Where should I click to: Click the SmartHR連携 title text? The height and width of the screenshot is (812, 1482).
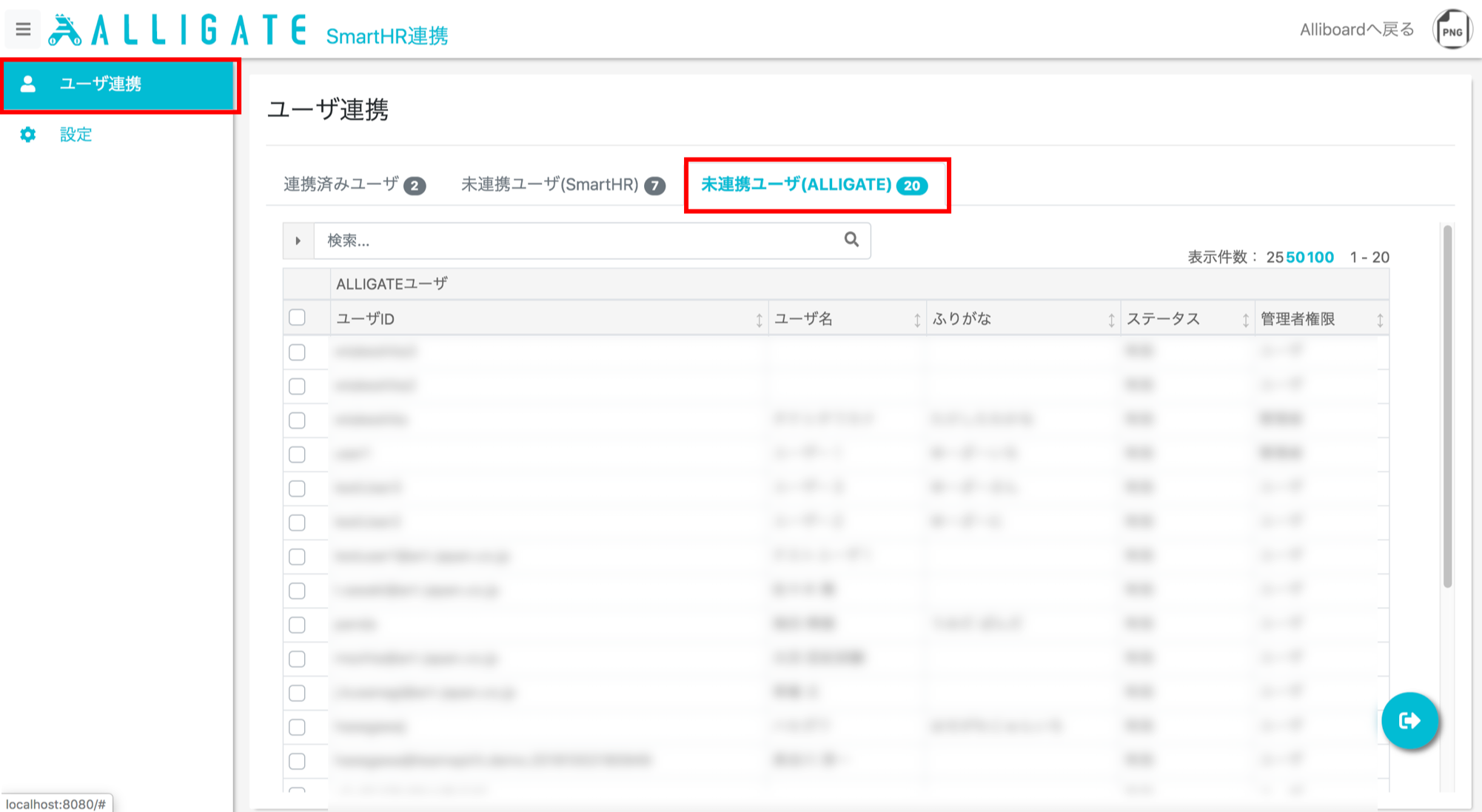[386, 36]
